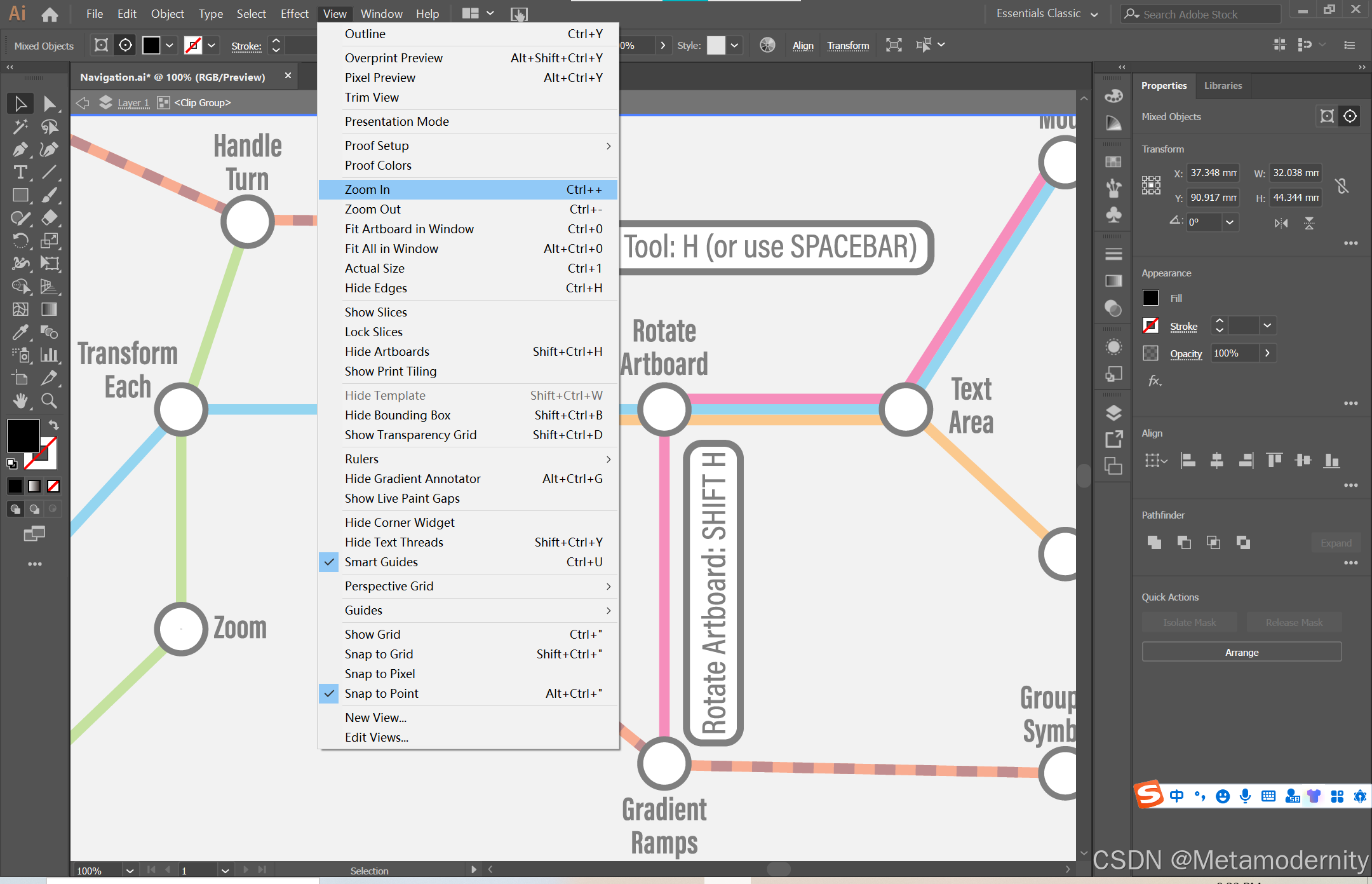Click the Magic Wand tool

pos(20,126)
